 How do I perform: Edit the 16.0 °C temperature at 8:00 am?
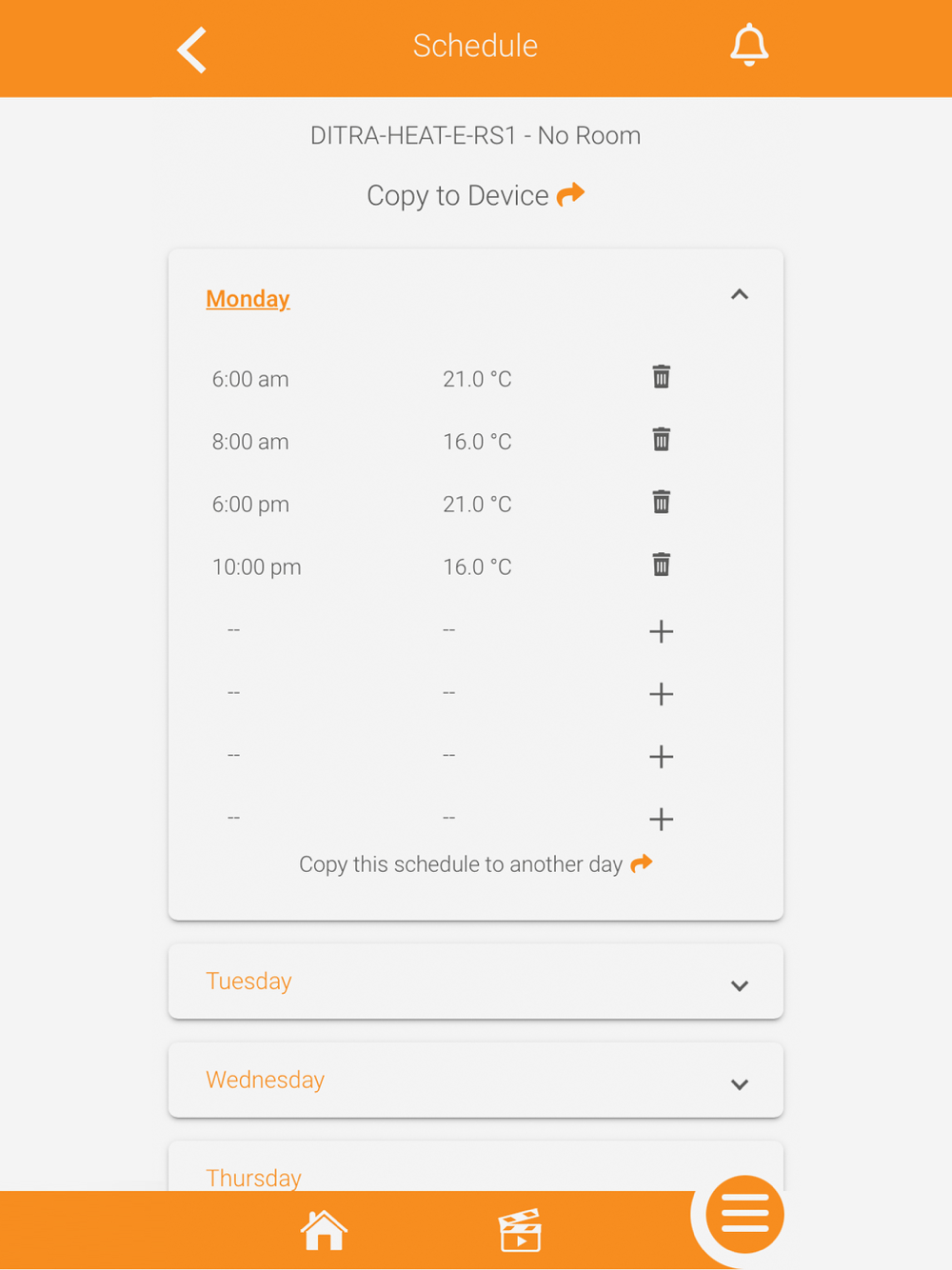point(477,442)
